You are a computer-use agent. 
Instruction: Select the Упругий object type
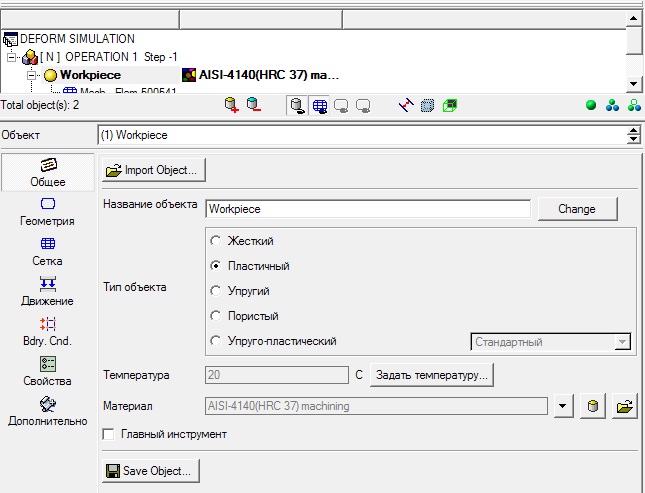[x=216, y=291]
